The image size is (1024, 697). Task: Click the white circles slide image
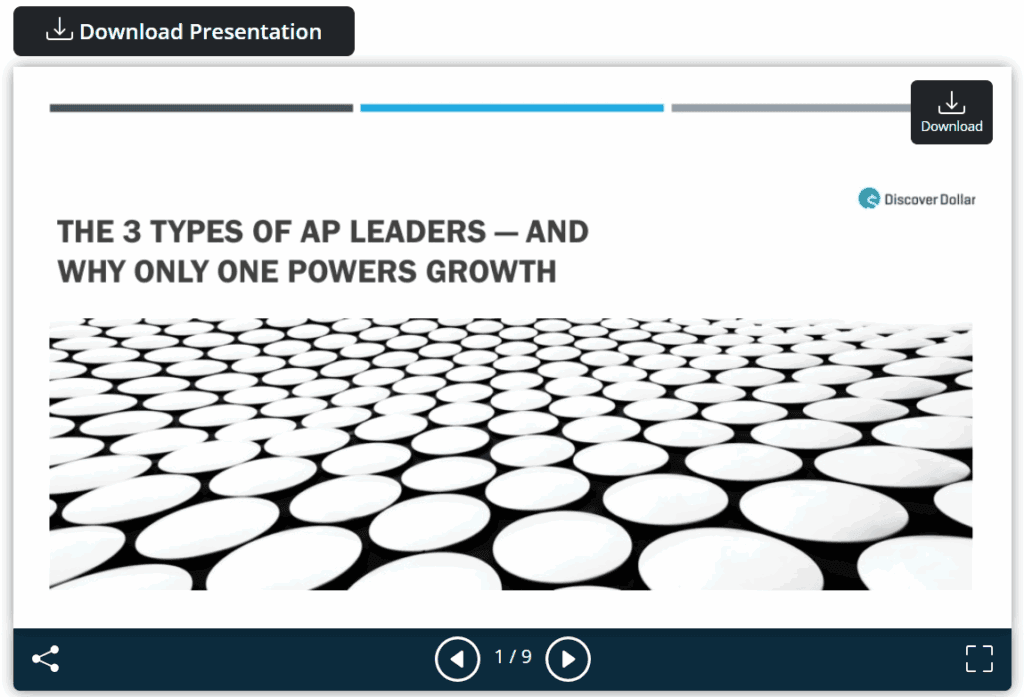click(x=510, y=454)
